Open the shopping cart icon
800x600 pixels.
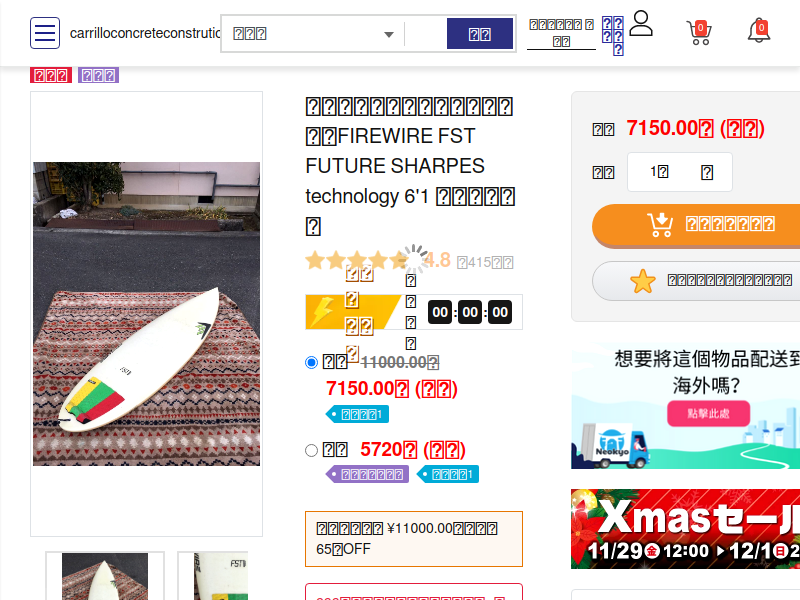(x=699, y=33)
